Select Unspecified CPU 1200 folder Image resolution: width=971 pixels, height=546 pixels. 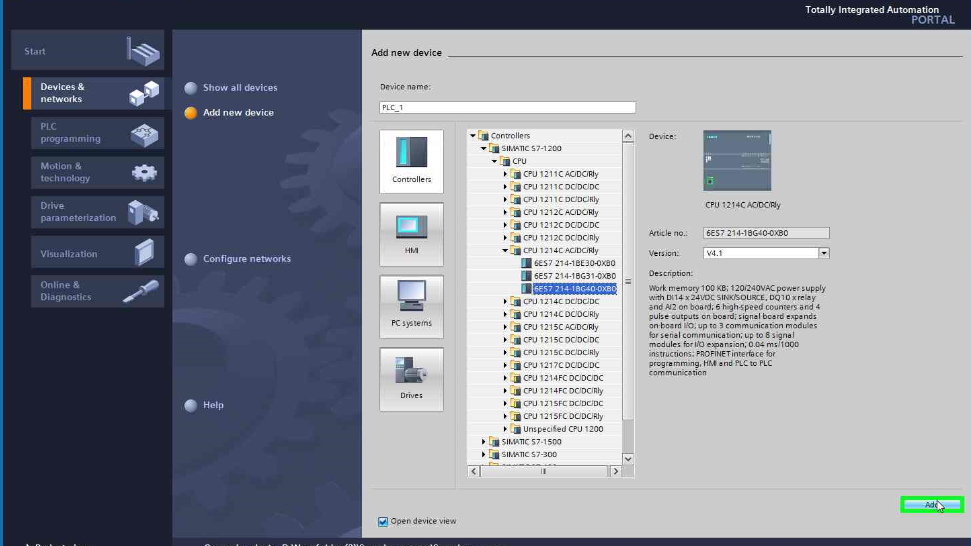tap(563, 429)
